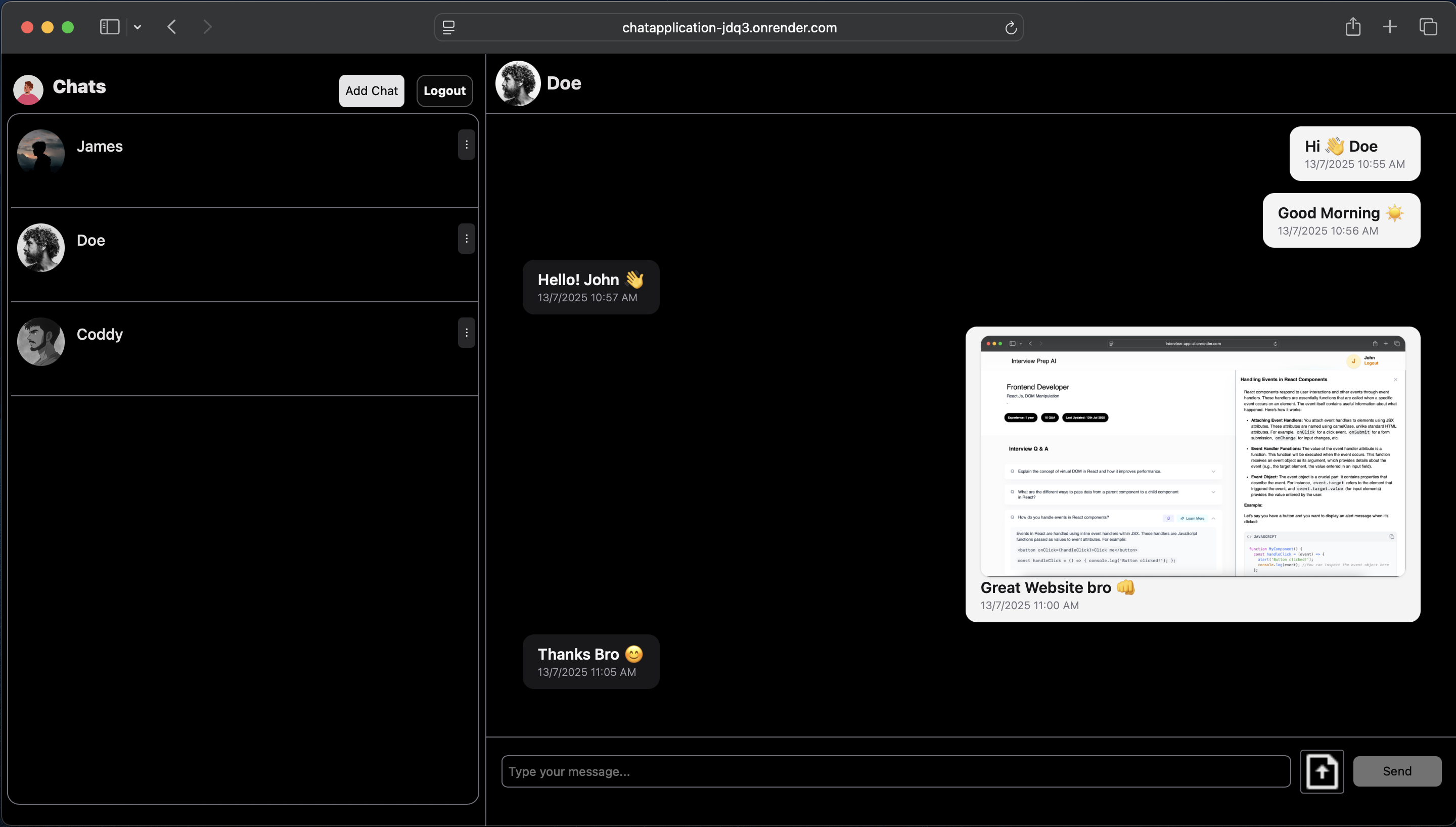Click the Add Chat button
This screenshot has height=827, width=1456.
tap(372, 91)
